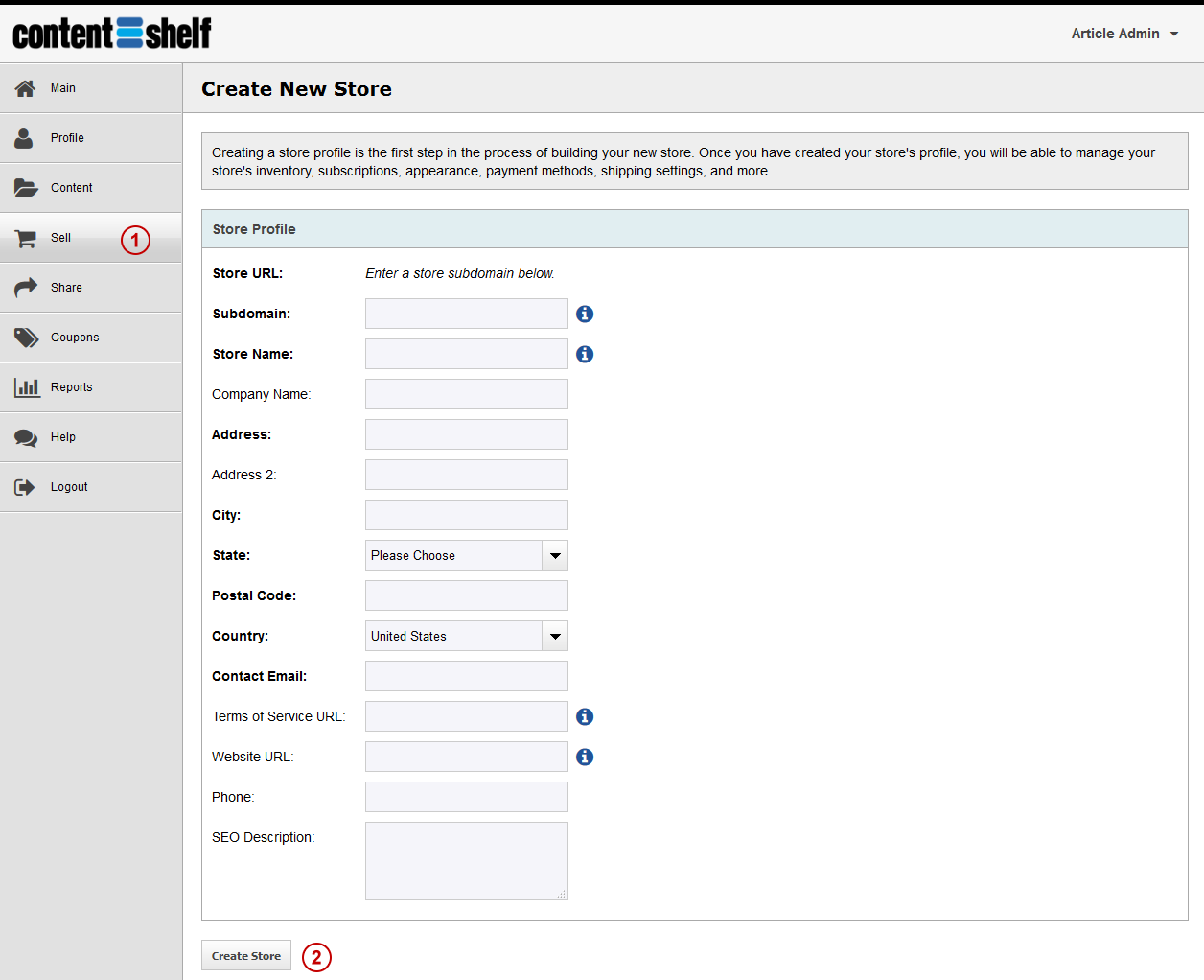Open the Country dropdown list

pos(555,637)
